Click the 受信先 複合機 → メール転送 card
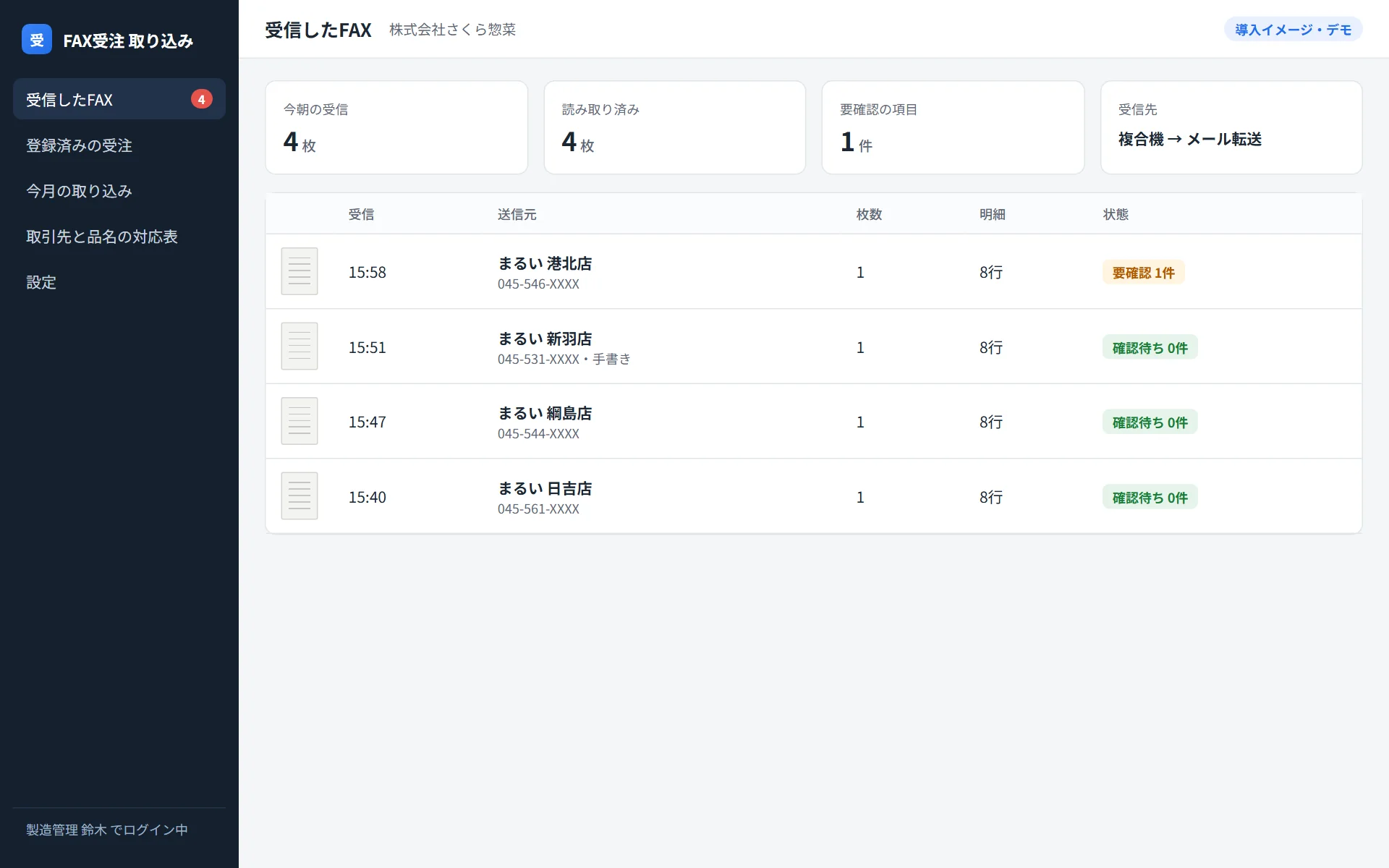Viewport: 1389px width, 868px height. (1231, 127)
